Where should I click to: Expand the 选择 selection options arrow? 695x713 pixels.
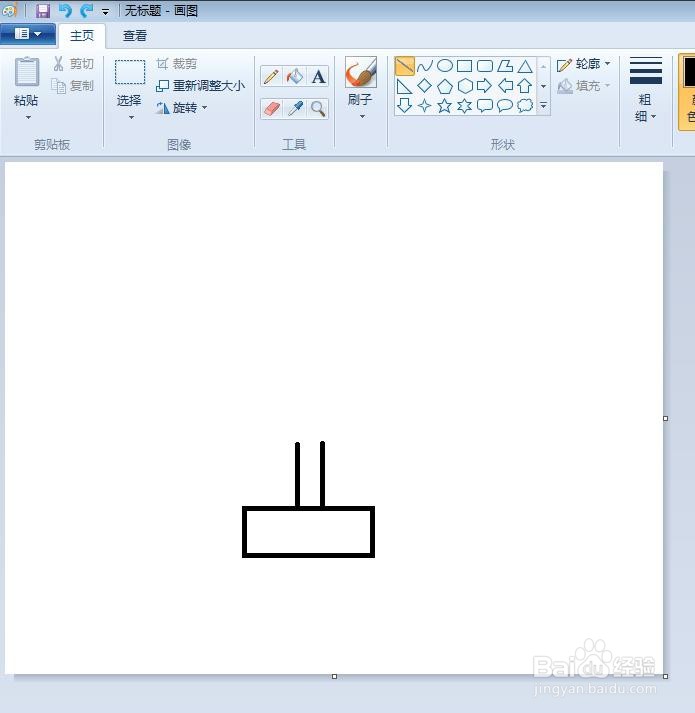tap(131, 118)
